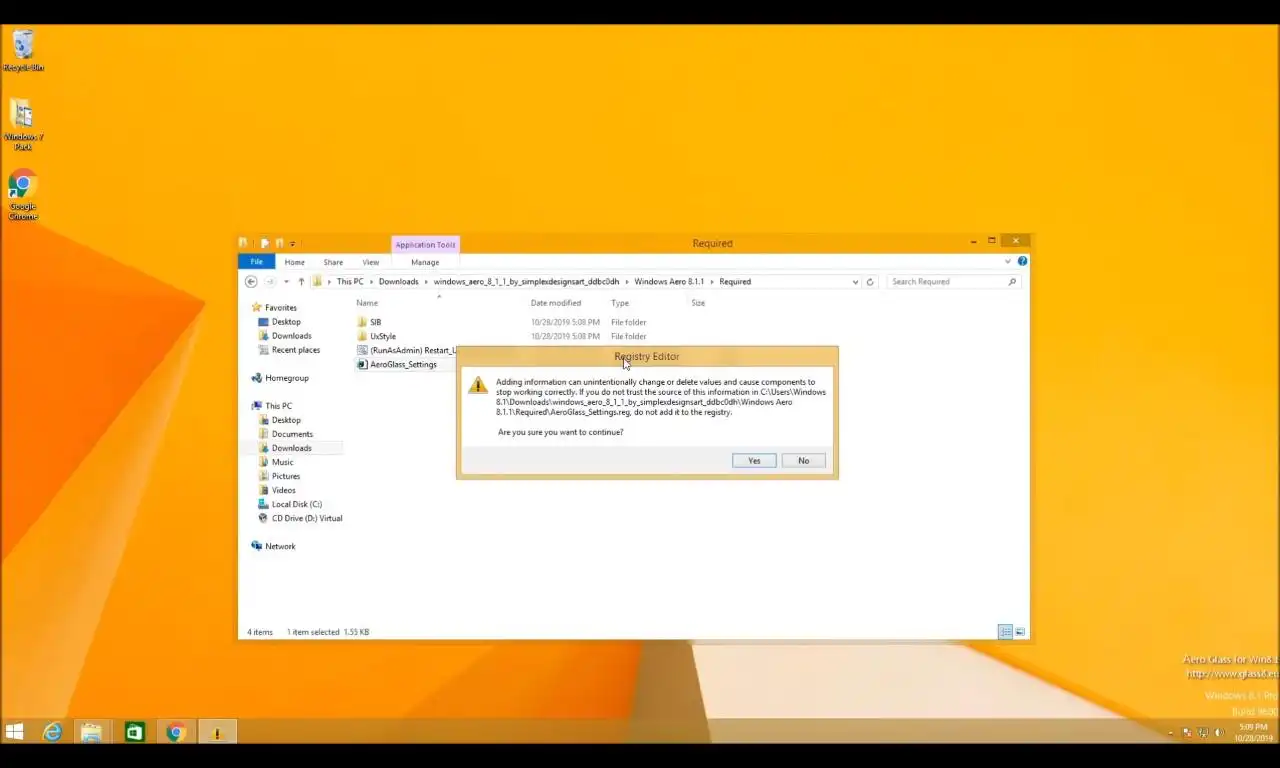Open the Videos folder in the sidebar

[277, 490]
